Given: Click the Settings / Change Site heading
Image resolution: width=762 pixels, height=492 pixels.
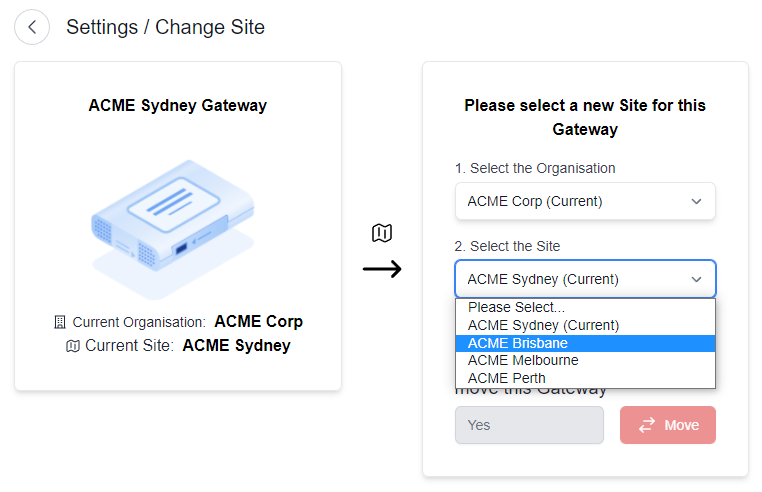Looking at the screenshot, I should point(165,27).
